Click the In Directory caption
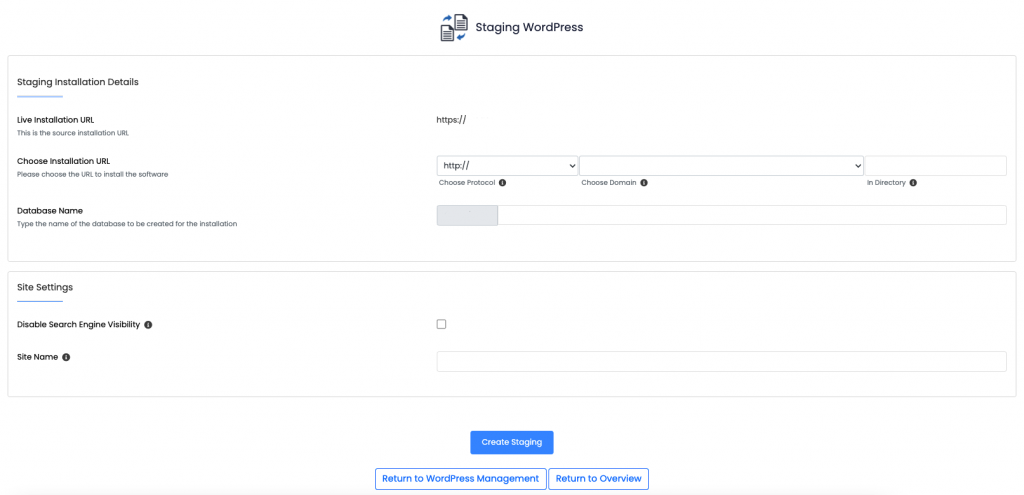Image resolution: width=1024 pixels, height=495 pixels. pos(886,183)
